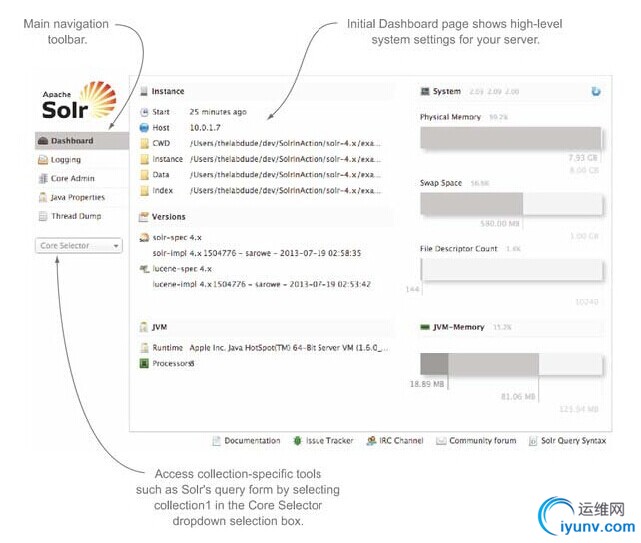Click the lucene-impl version line

[x=262, y=284]
